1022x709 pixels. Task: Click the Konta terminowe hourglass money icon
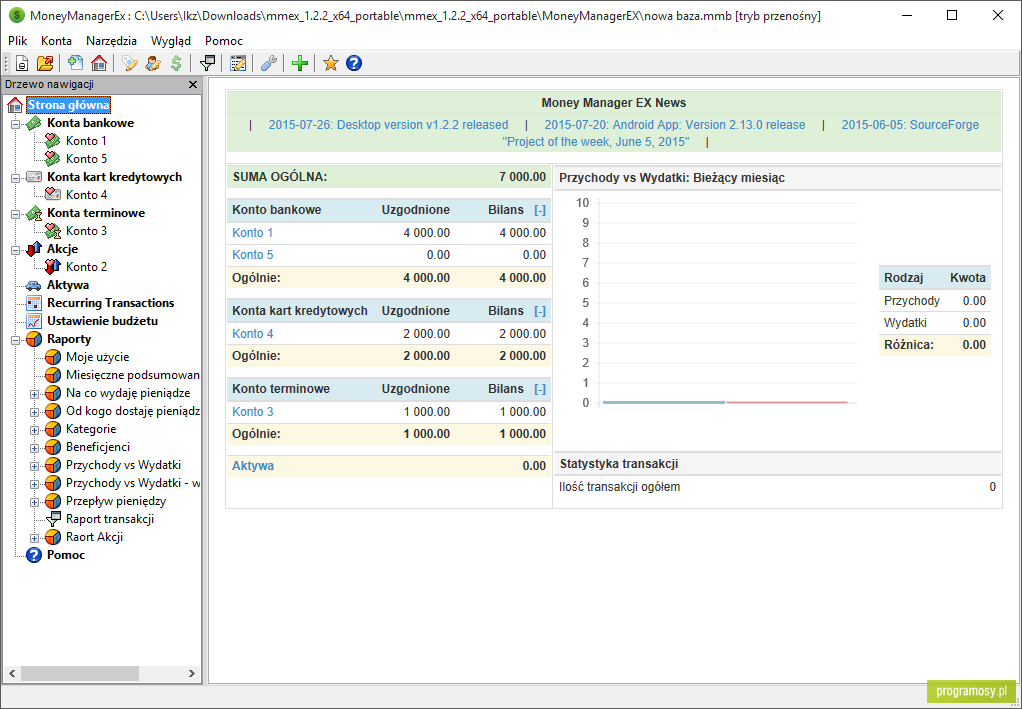[33, 213]
